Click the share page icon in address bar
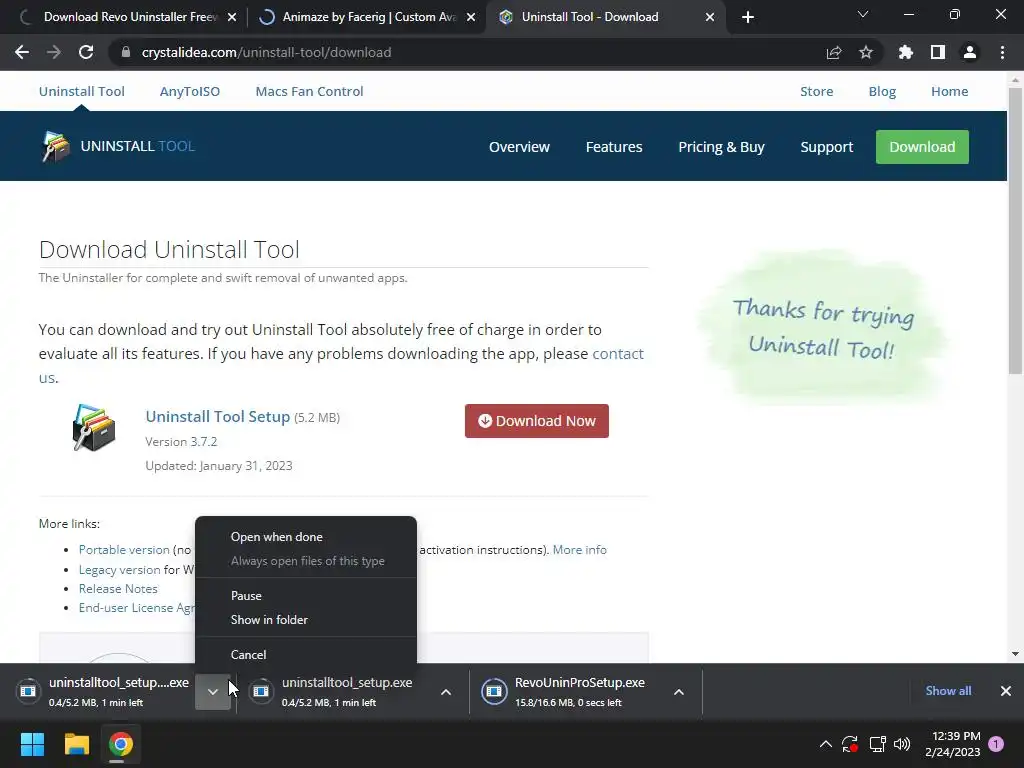This screenshot has height=768, width=1024. tap(834, 52)
